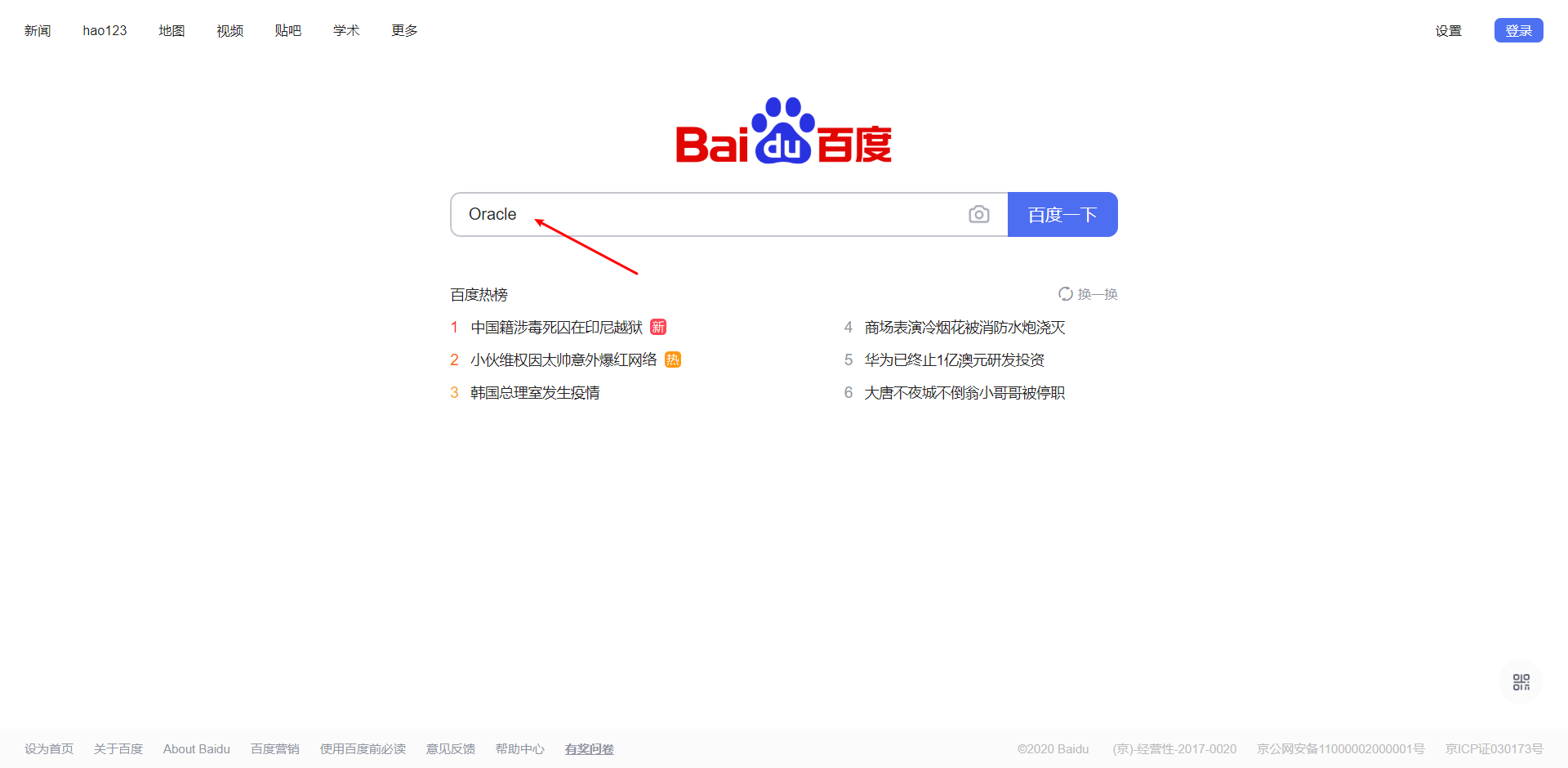Click the refresh icon next to 换一换
Viewport: 1568px width, 768px height.
[1065, 294]
